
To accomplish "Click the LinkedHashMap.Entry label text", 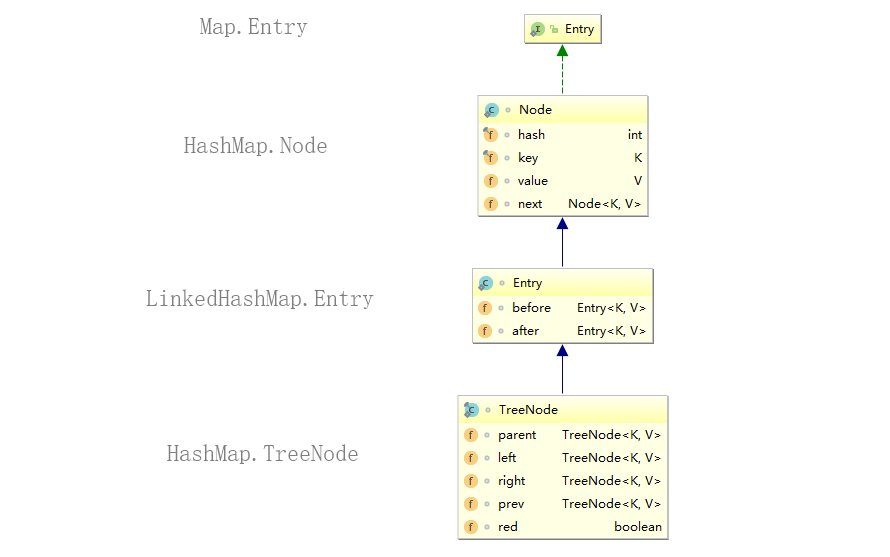I will pyautogui.click(x=259, y=299).
